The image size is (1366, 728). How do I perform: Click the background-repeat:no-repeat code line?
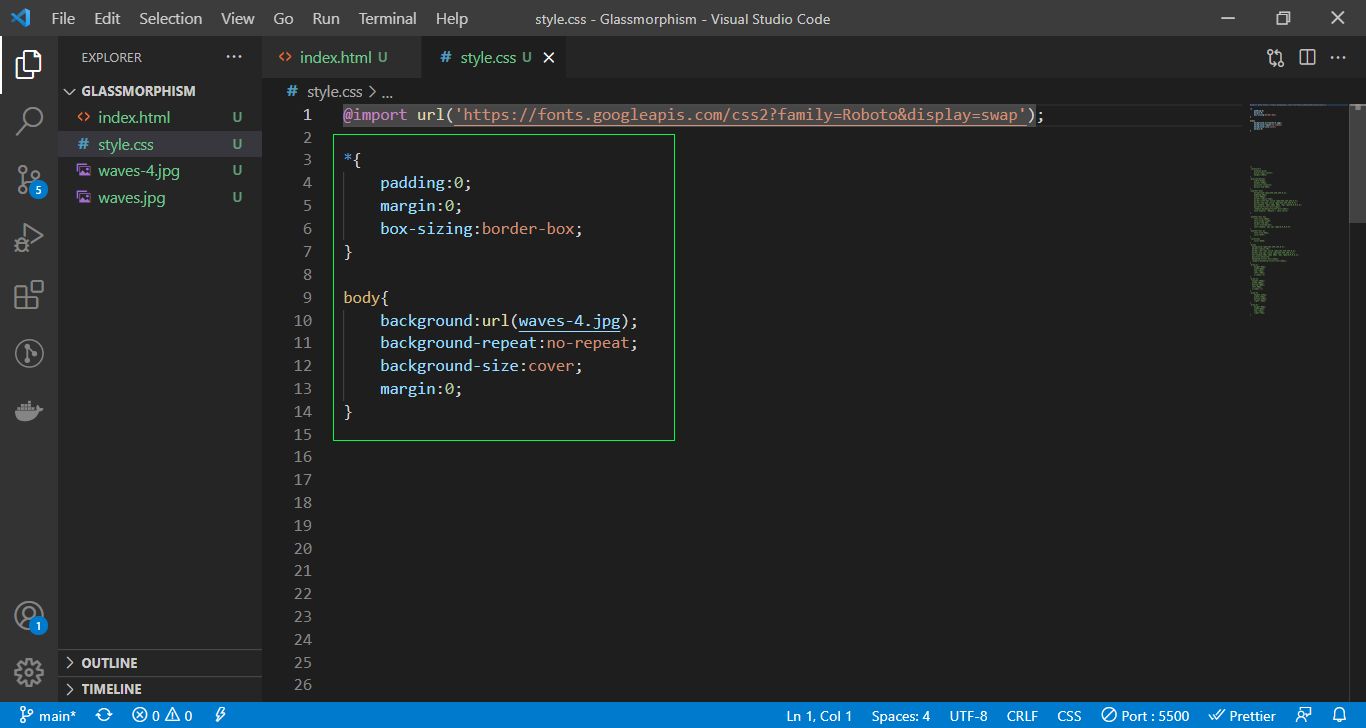coord(509,343)
